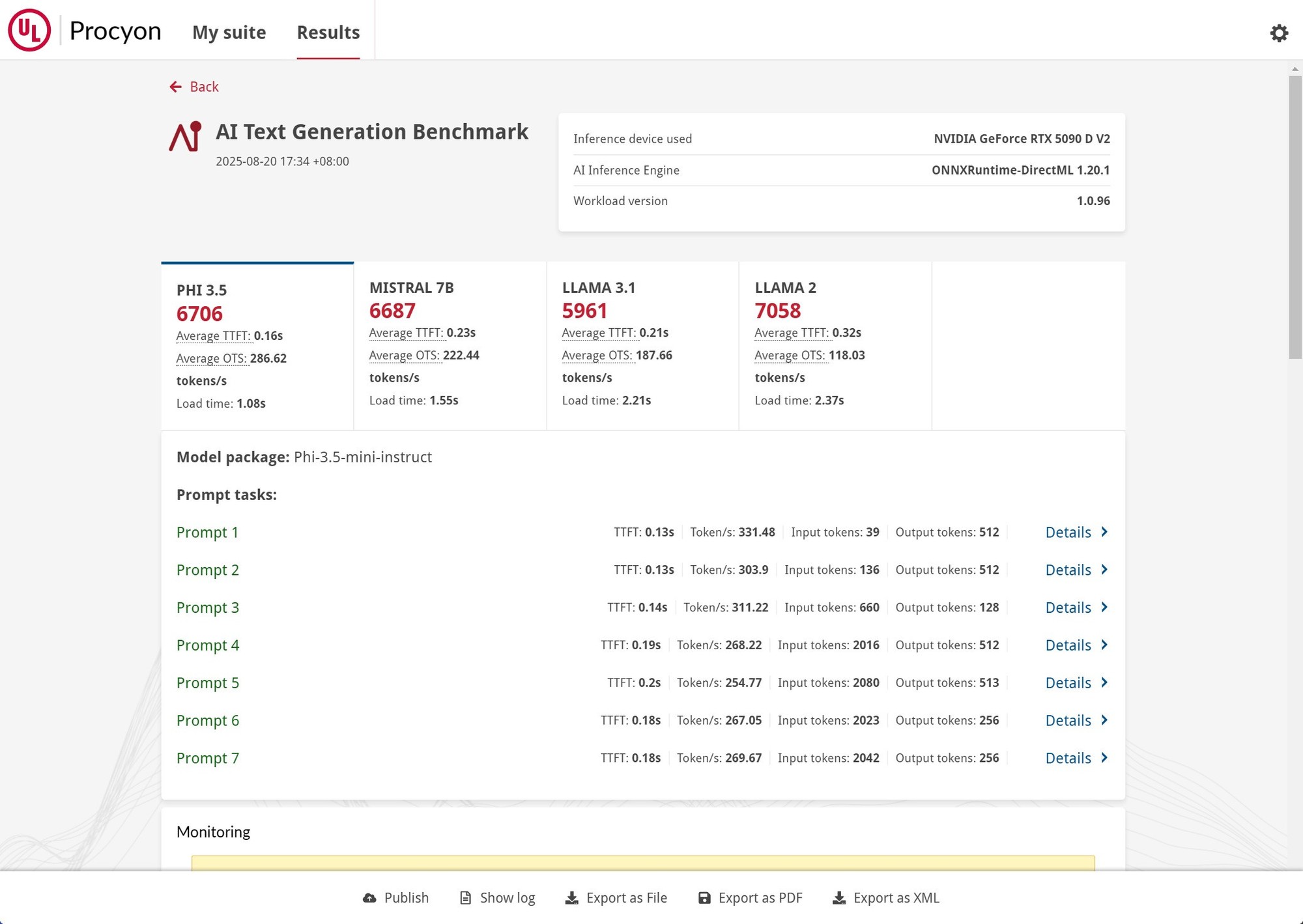
Task: Select the LLAMA 3.1 results tab
Action: coord(642,345)
